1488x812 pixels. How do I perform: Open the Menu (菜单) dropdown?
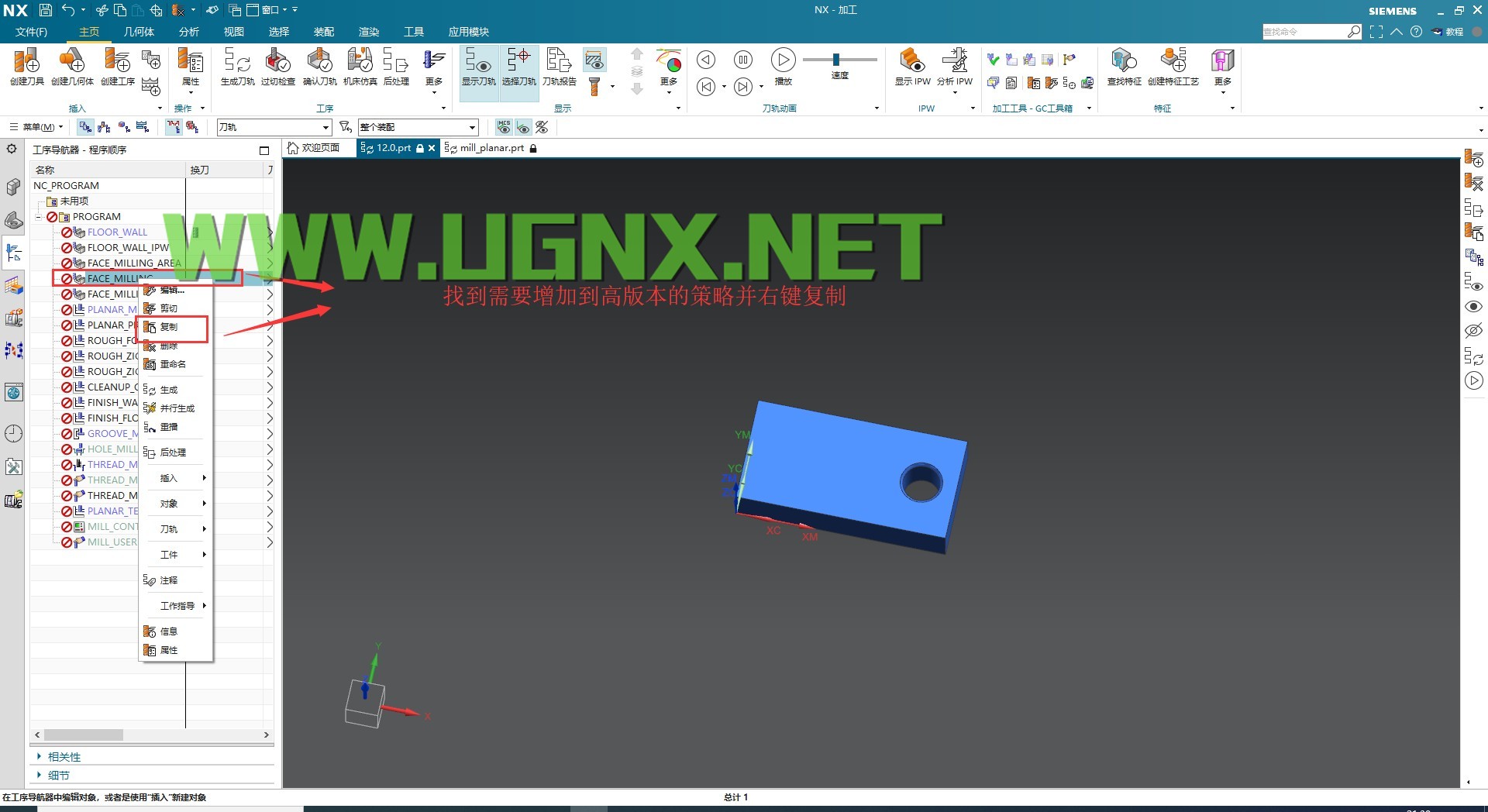(36, 127)
